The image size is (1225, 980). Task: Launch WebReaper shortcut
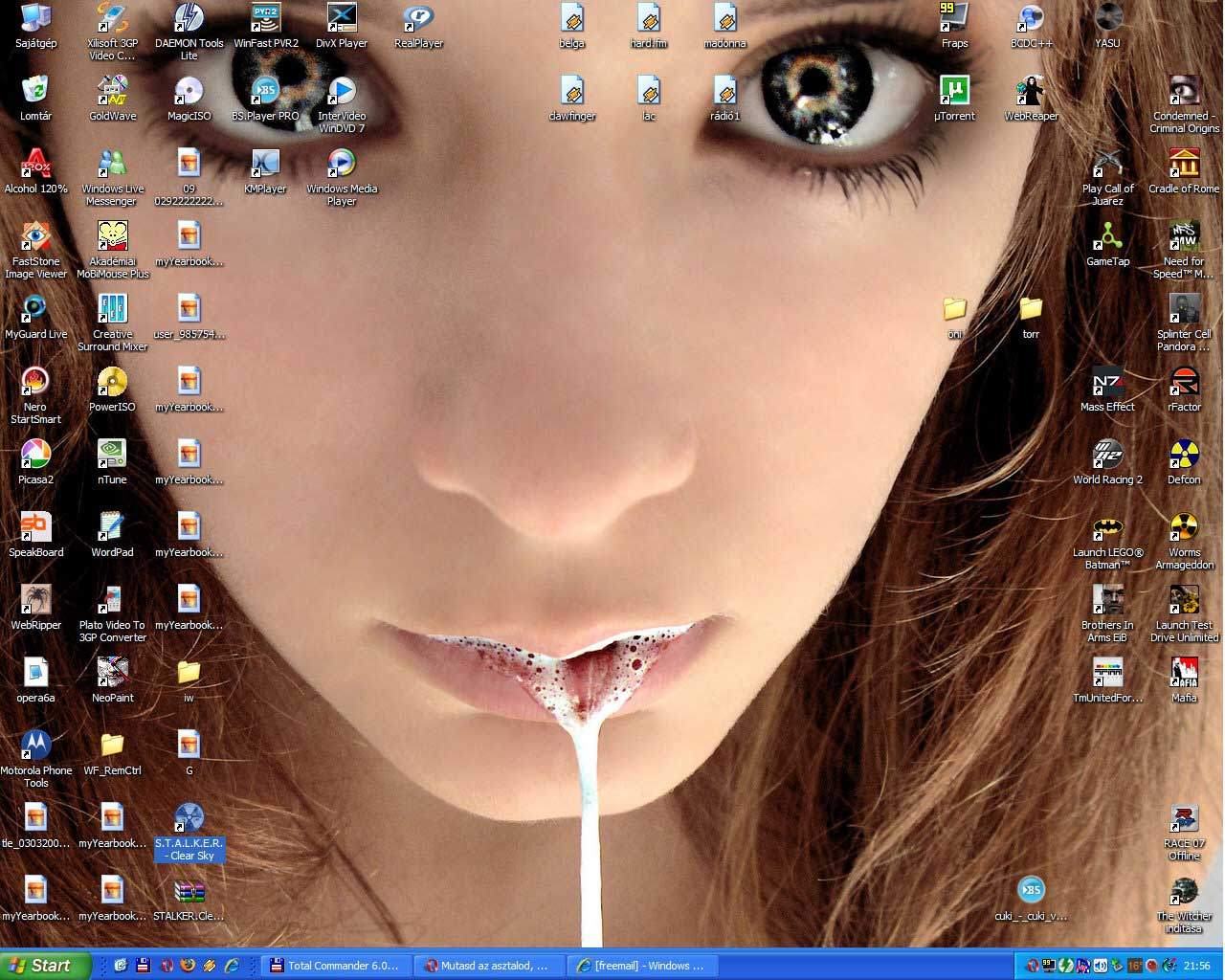click(x=1031, y=99)
